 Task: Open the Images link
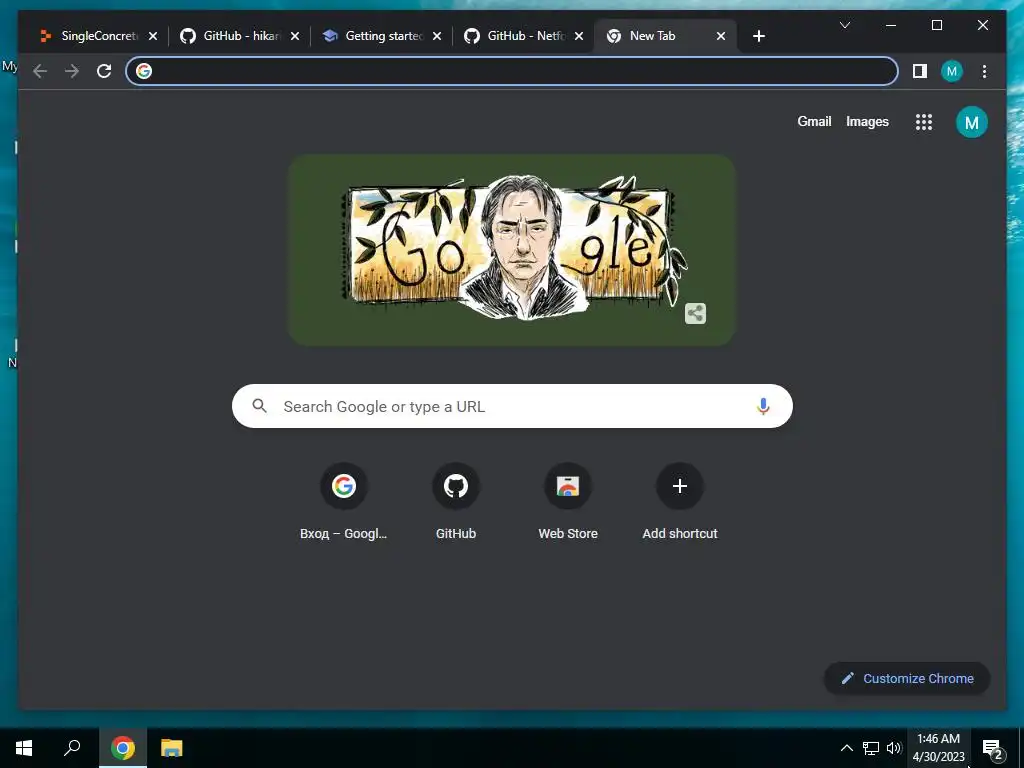[x=867, y=121]
